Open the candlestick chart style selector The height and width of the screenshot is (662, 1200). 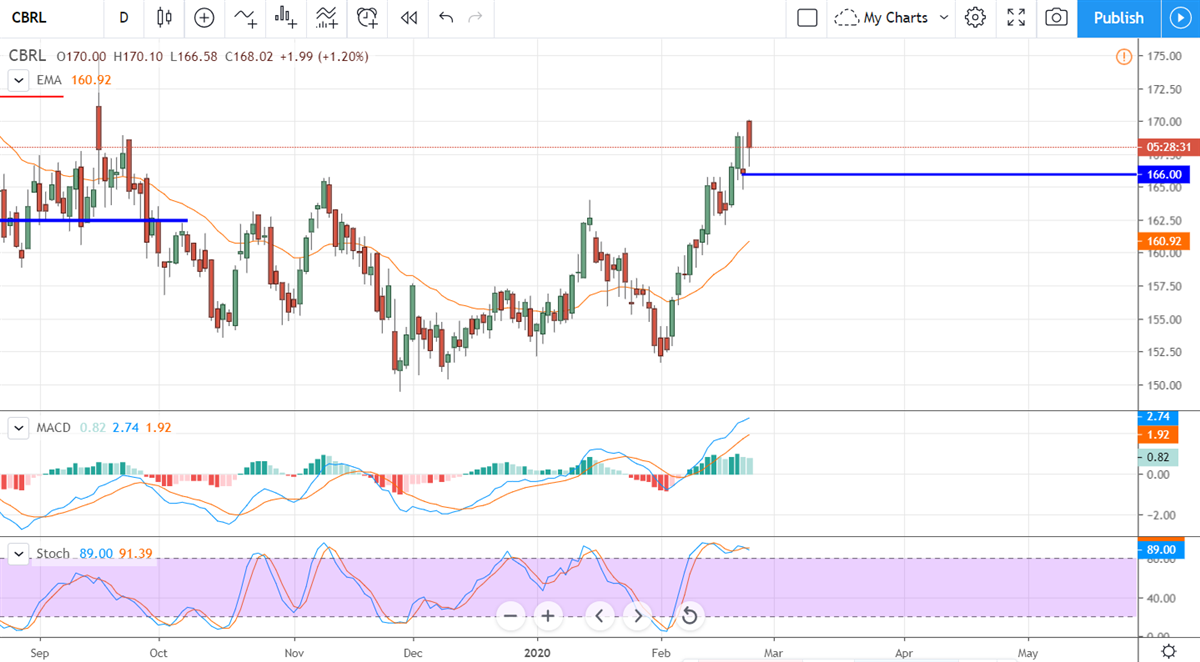(165, 17)
